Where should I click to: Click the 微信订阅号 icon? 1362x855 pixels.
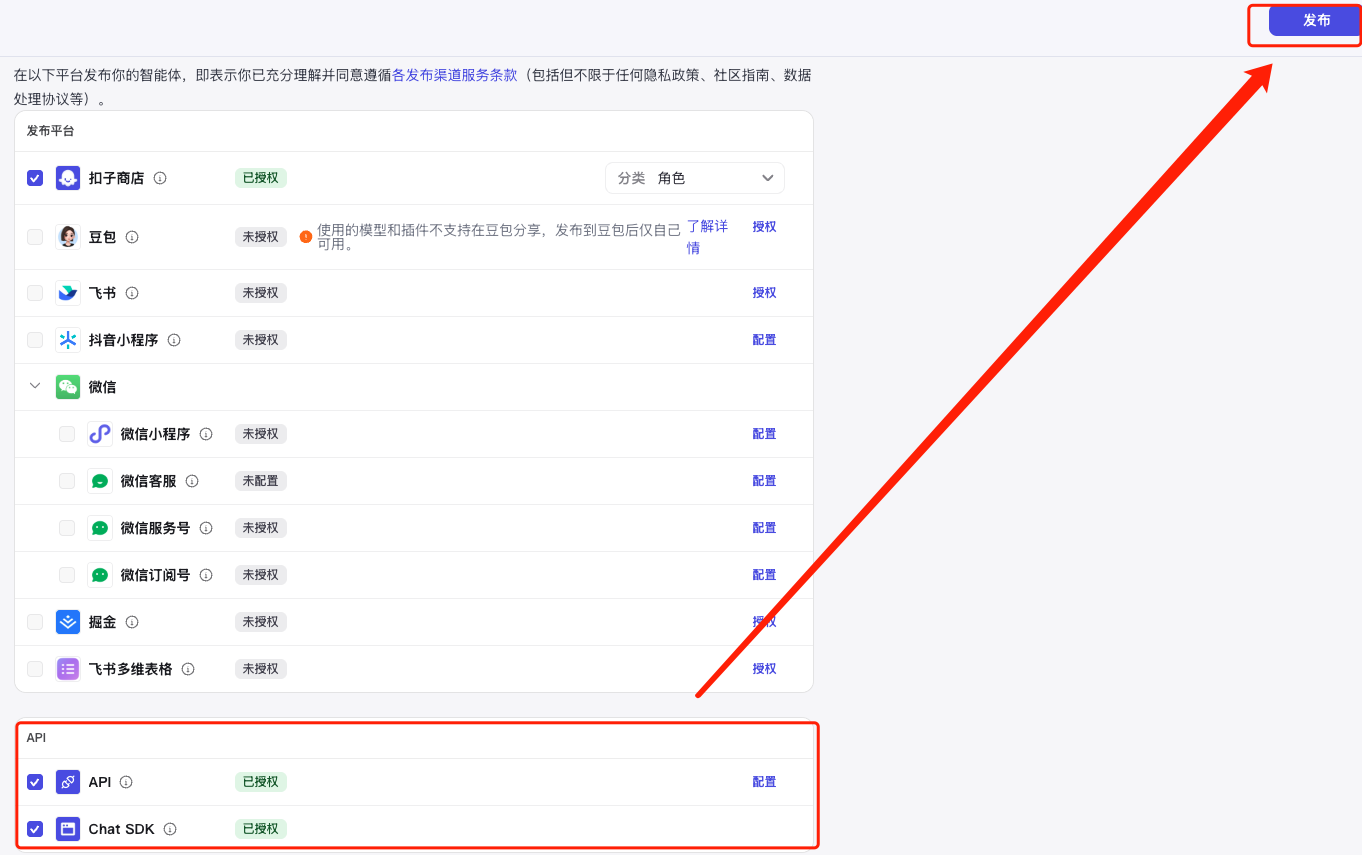[x=100, y=575]
